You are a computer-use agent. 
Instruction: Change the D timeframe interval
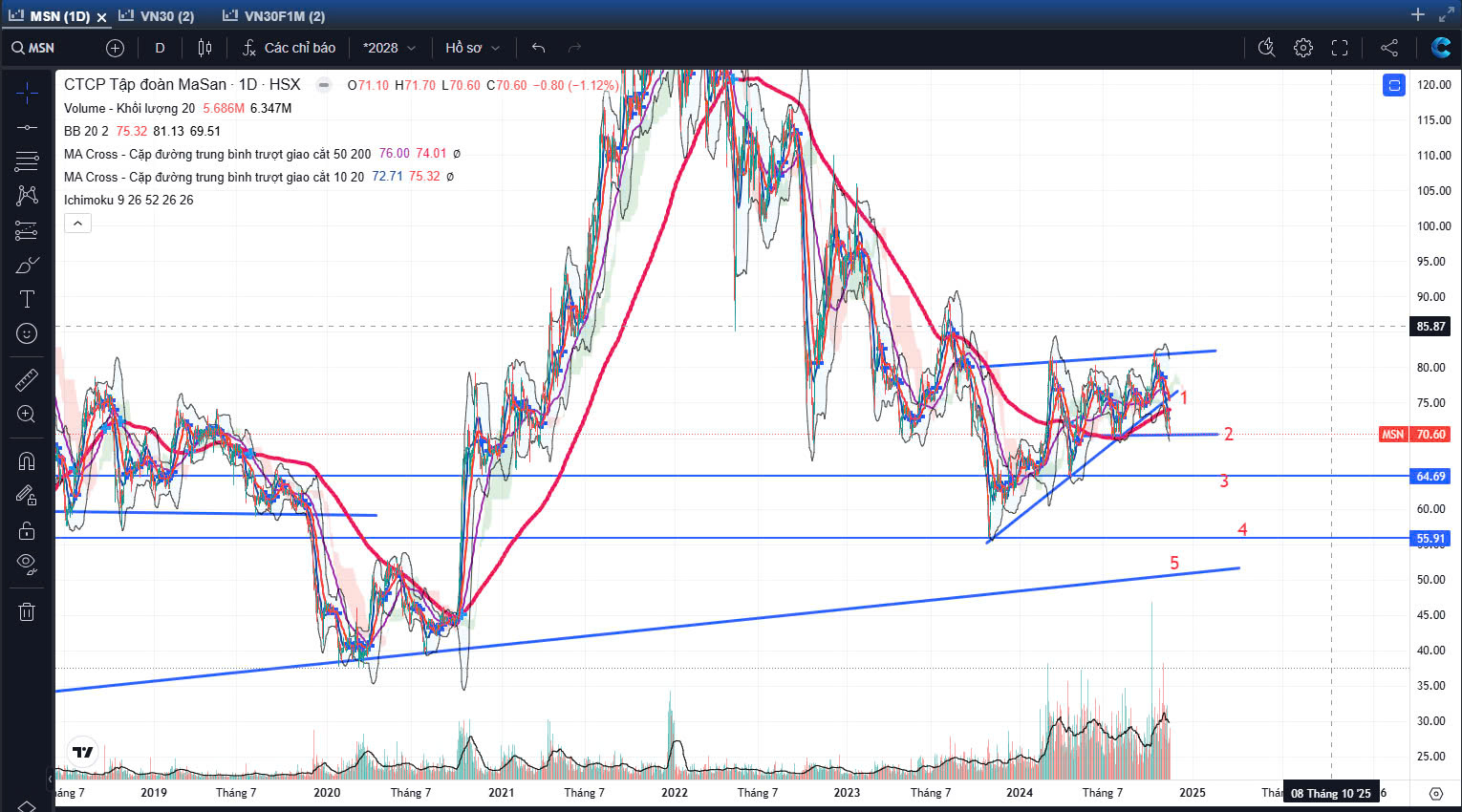click(x=160, y=48)
